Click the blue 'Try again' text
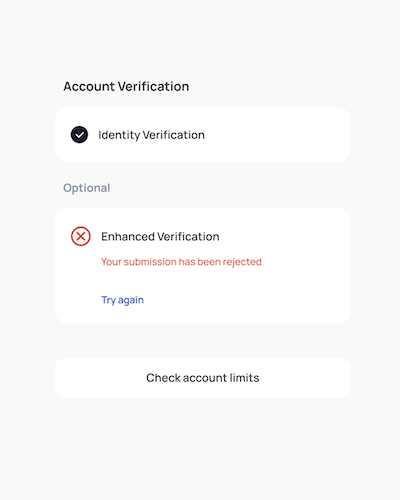Viewport: 400px width, 500px height. (x=122, y=300)
